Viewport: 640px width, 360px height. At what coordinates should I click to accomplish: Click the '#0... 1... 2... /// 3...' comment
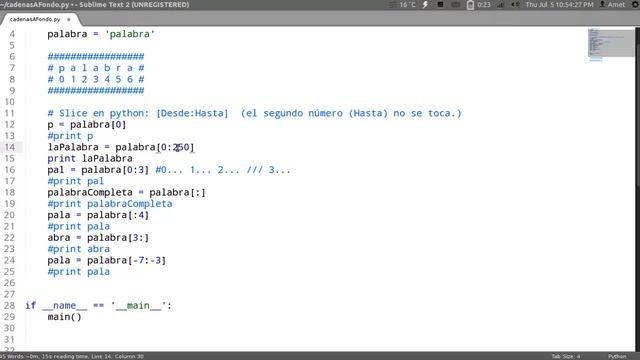pos(223,170)
